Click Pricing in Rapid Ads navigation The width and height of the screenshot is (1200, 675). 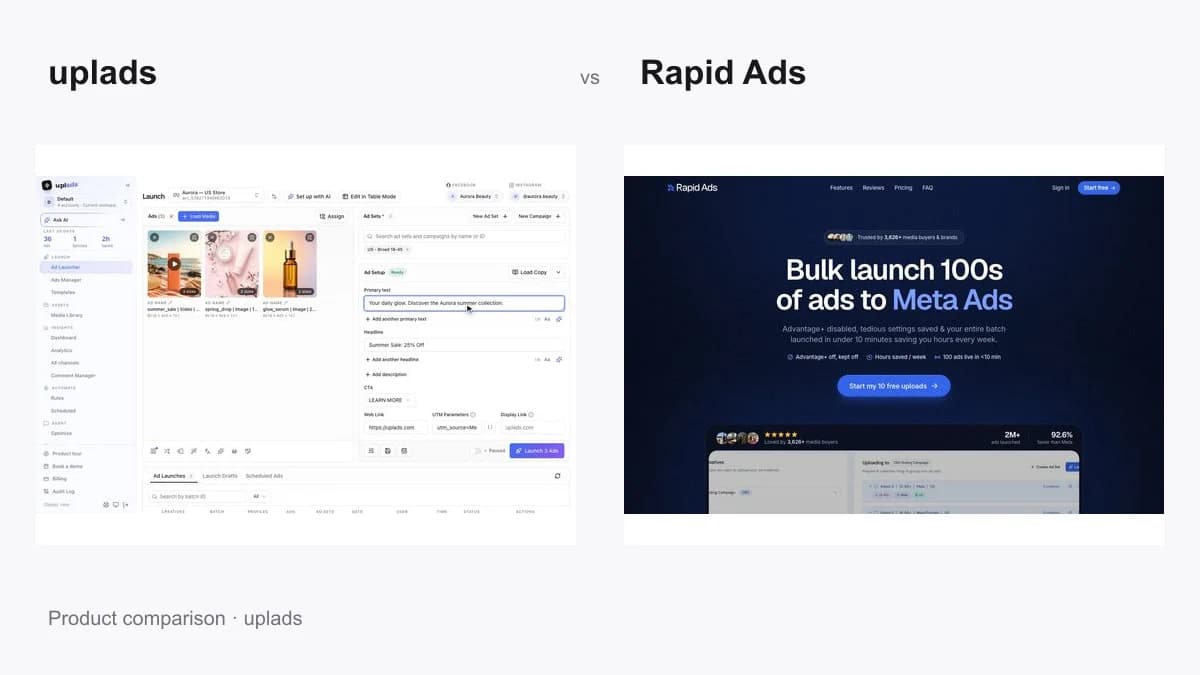903,188
